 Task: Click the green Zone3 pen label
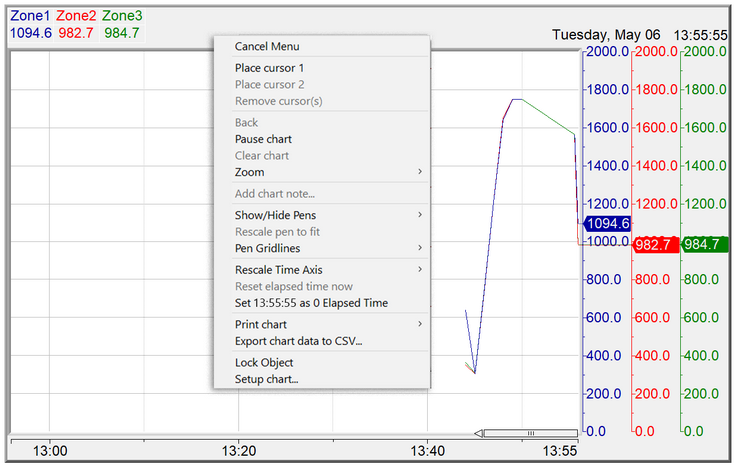(122, 16)
